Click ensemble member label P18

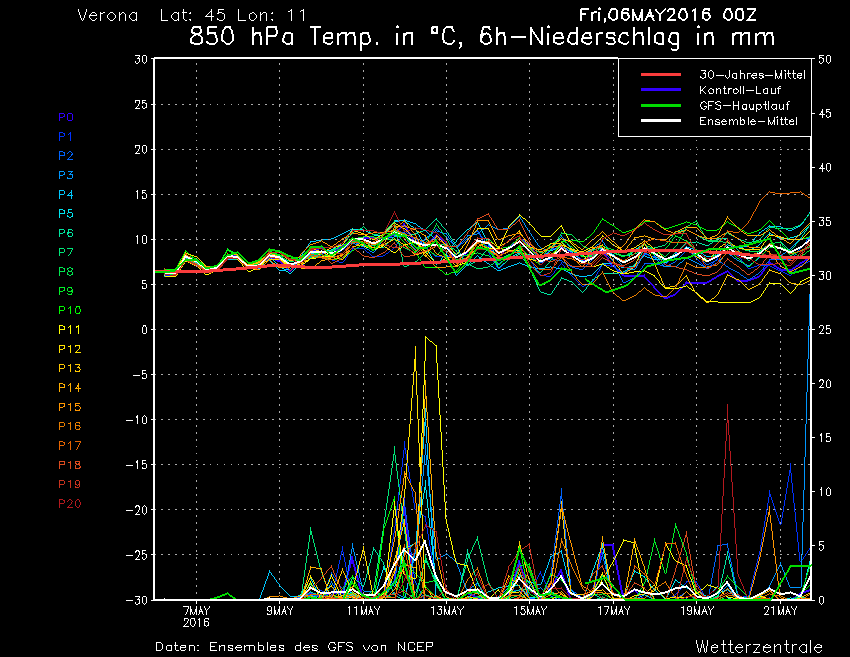point(69,465)
